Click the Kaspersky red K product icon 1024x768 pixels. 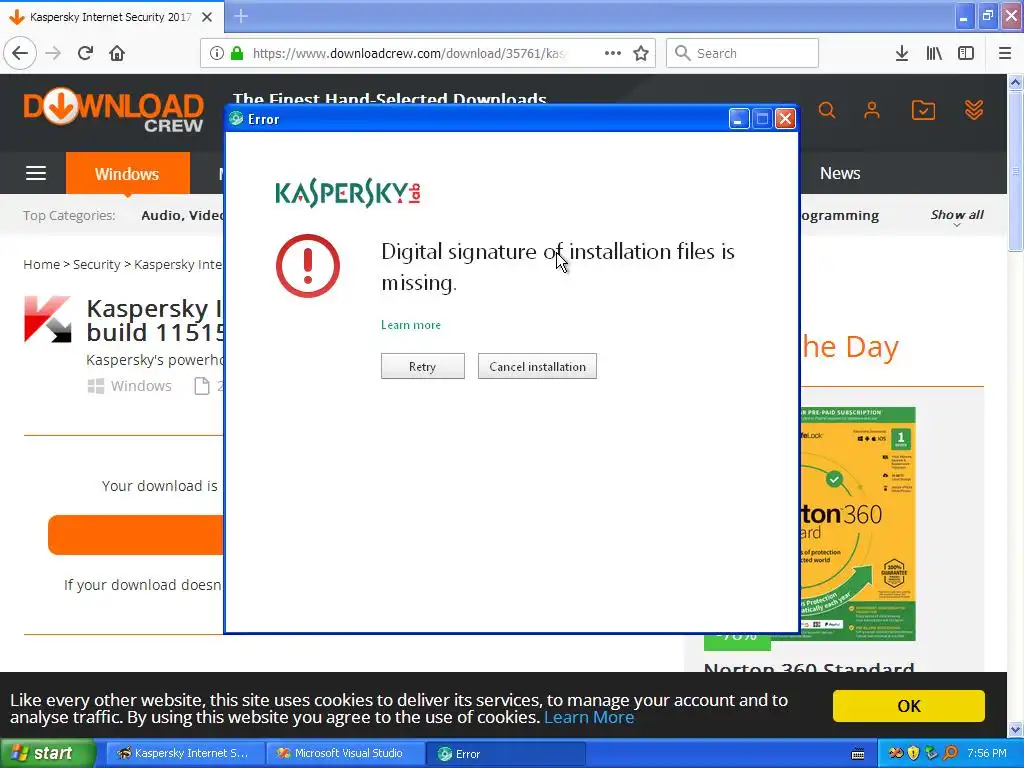click(48, 319)
